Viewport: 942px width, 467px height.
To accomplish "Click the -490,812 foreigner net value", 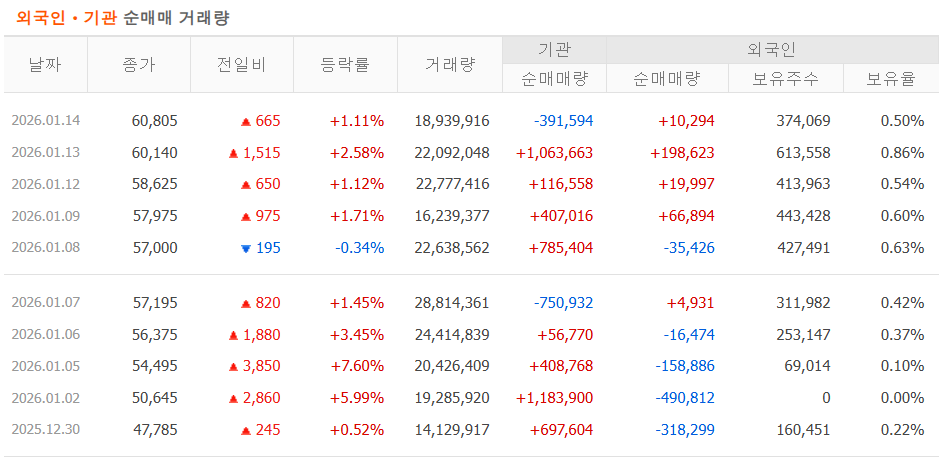I will (x=685, y=398).
